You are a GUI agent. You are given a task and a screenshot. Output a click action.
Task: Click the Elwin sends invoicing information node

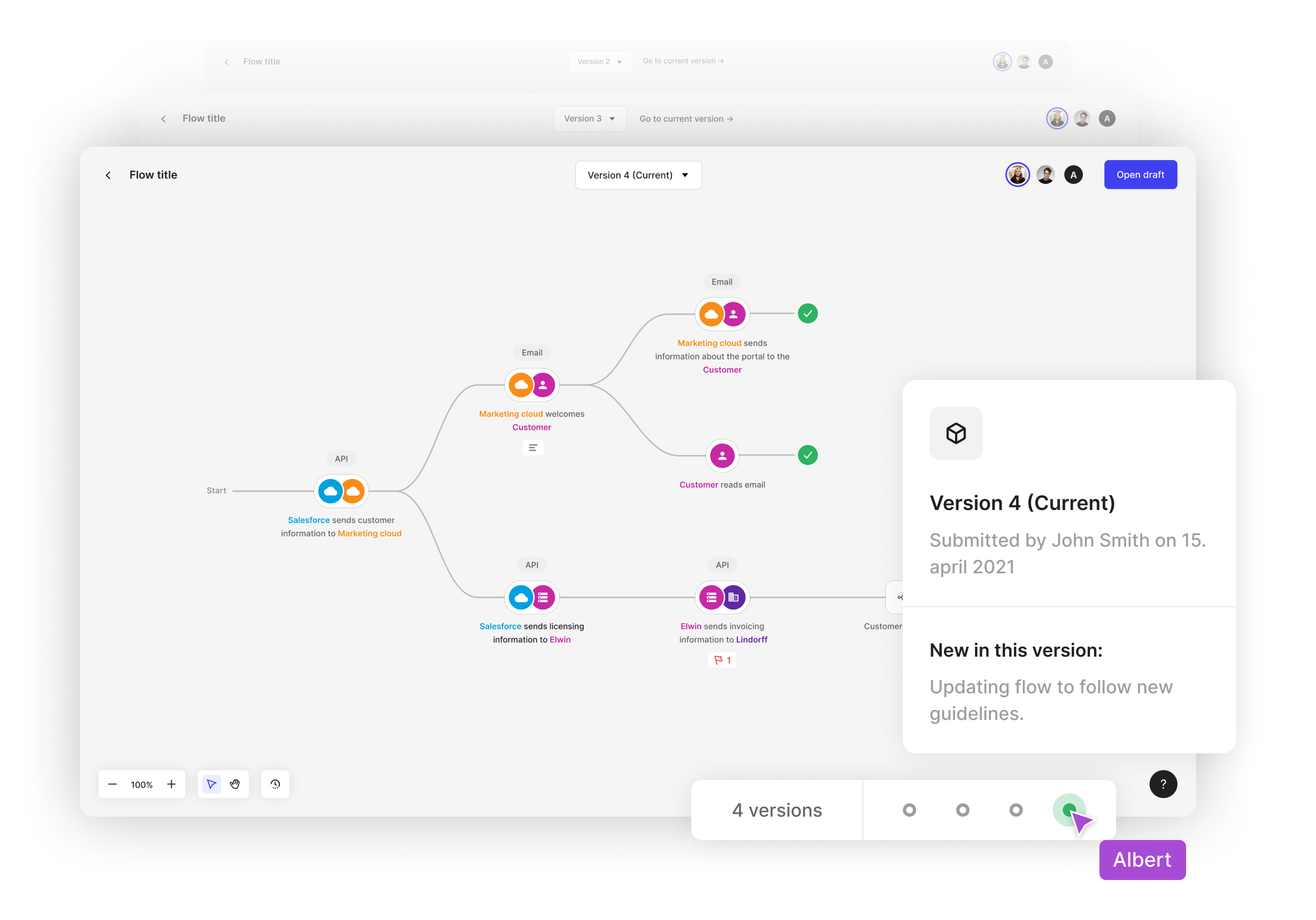(722, 597)
